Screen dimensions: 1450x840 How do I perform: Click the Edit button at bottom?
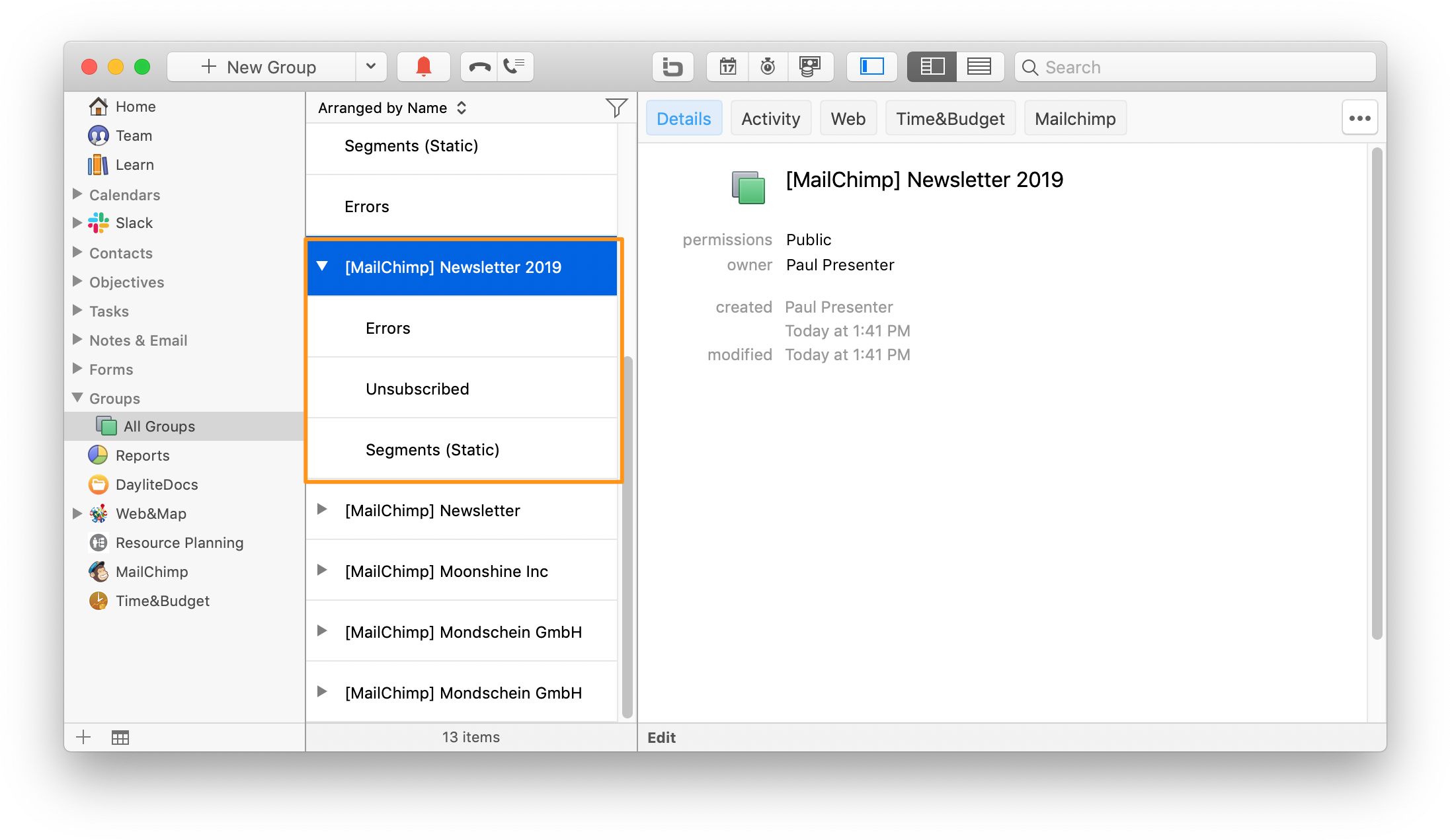[x=661, y=738]
